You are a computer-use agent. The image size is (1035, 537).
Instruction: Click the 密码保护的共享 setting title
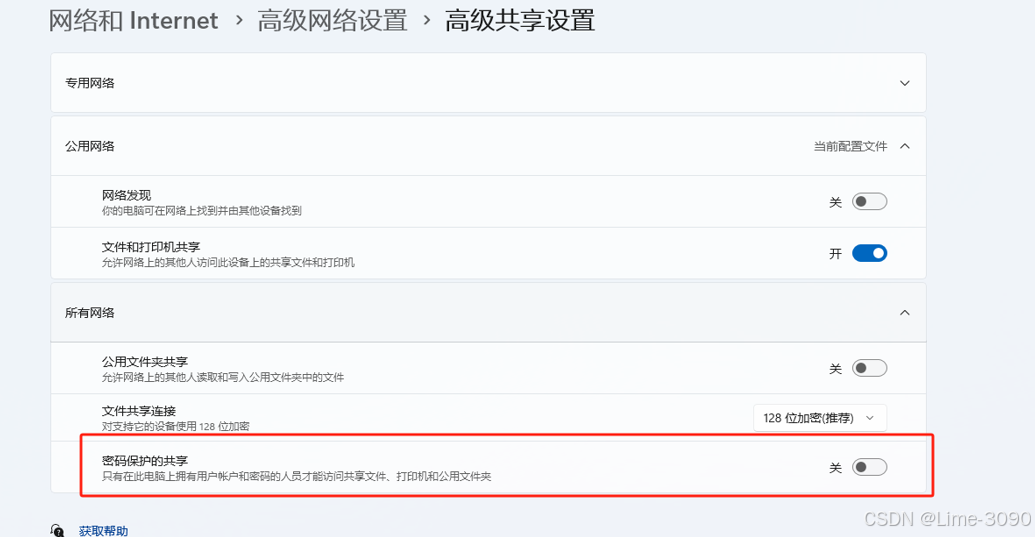[145, 460]
